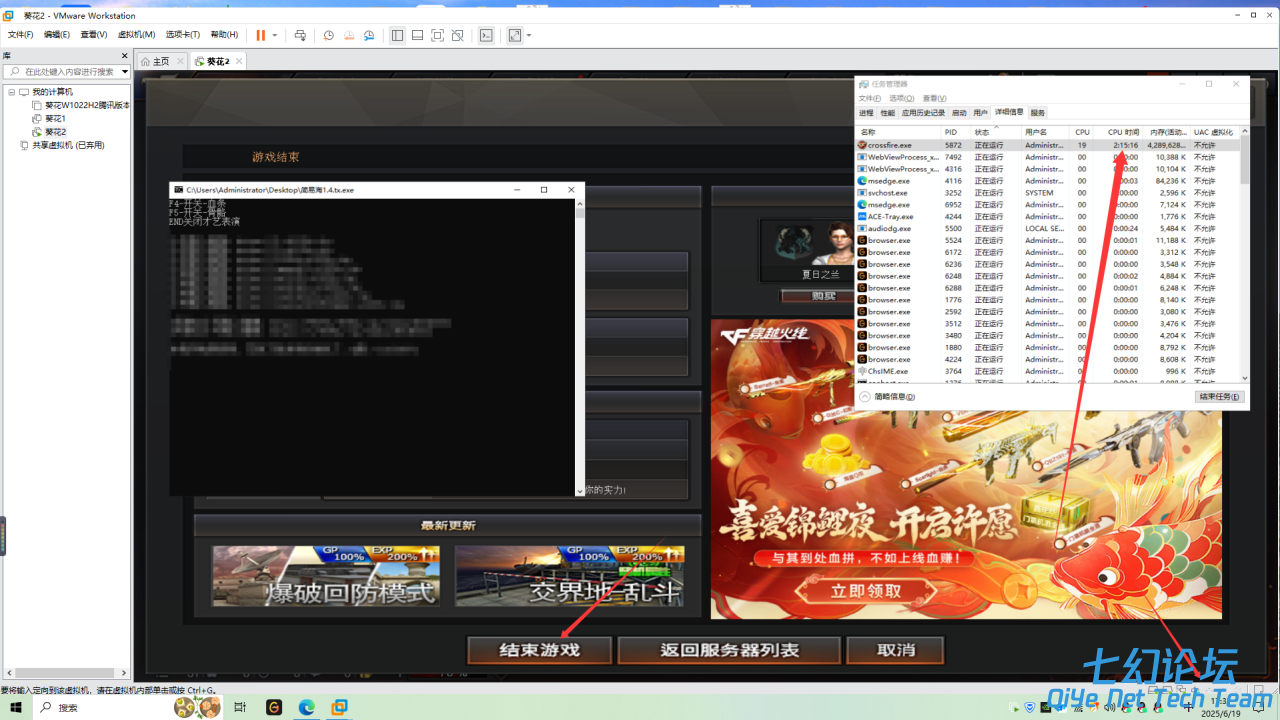The width and height of the screenshot is (1280, 720).
Task: Open VMware 查看(V) menu
Action: point(94,35)
